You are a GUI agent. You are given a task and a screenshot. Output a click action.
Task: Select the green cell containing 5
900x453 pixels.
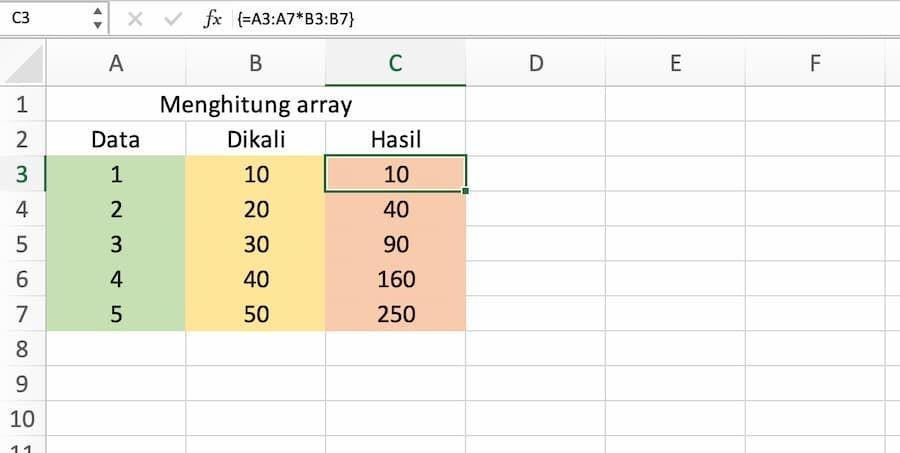click(116, 313)
